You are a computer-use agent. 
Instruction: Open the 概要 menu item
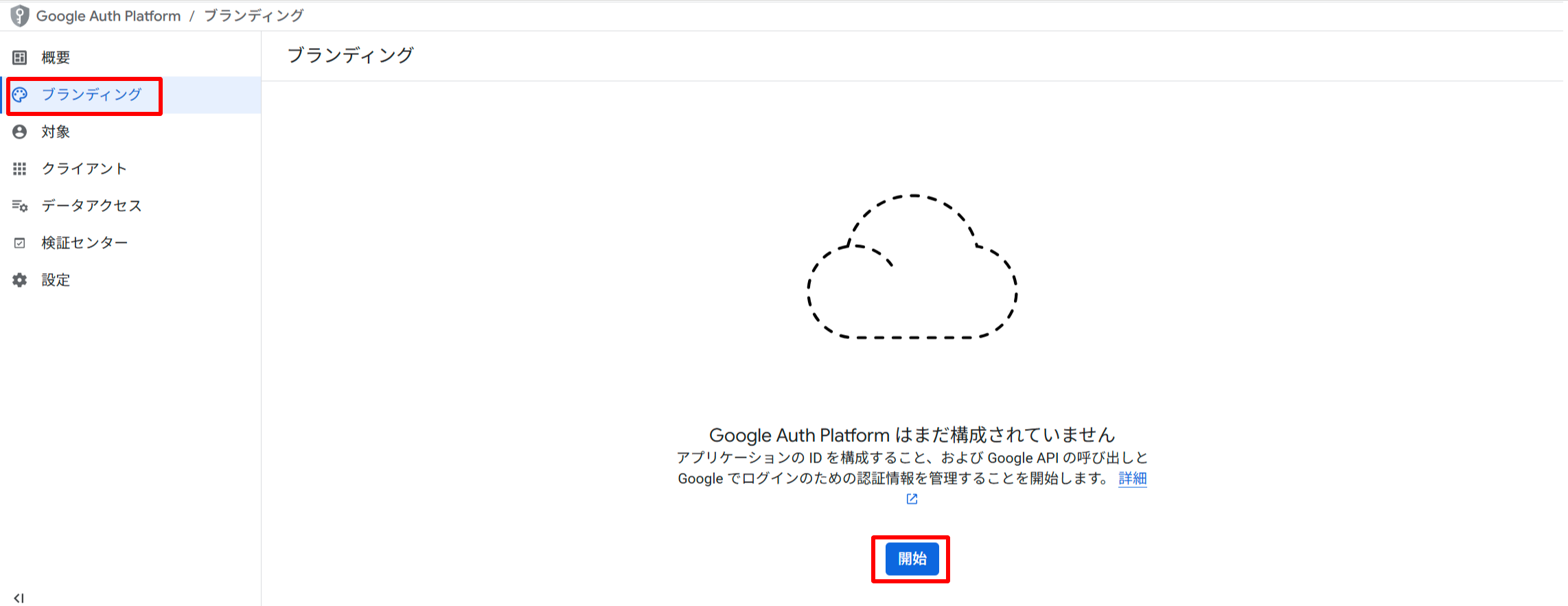tap(130, 58)
